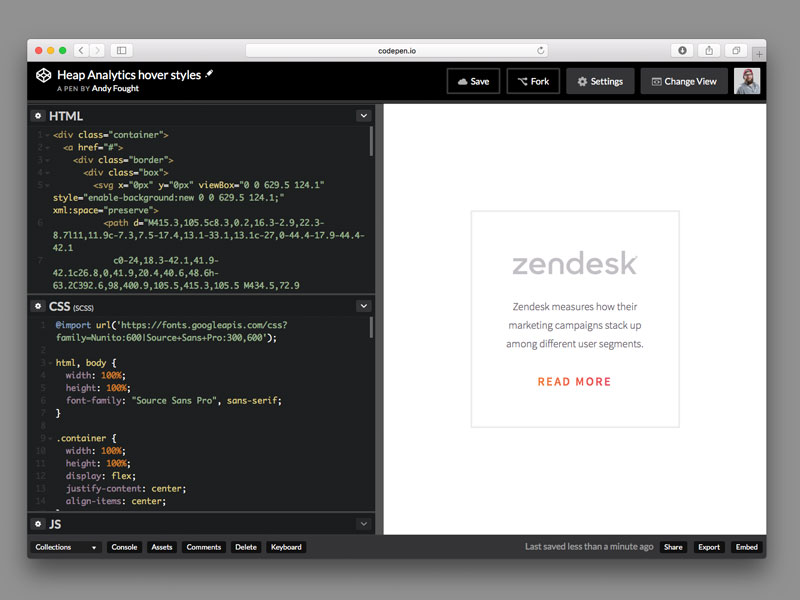Open the Comments panel
Screen dimensions: 800x600
pyautogui.click(x=204, y=547)
